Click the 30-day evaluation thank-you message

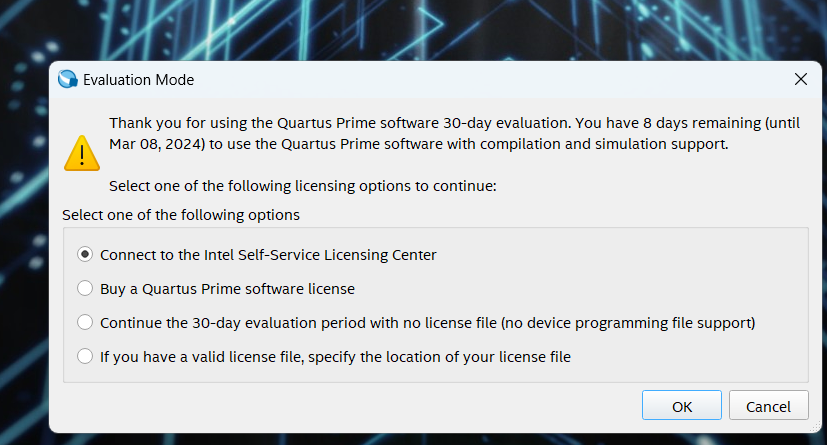pyautogui.click(x=400, y=123)
